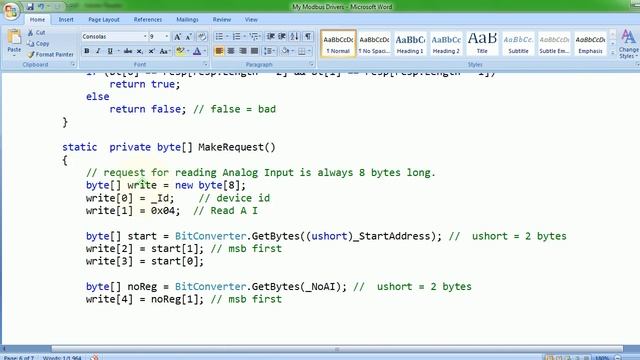640x360 pixels.
Task: Select the Normal style
Action: tap(338, 43)
